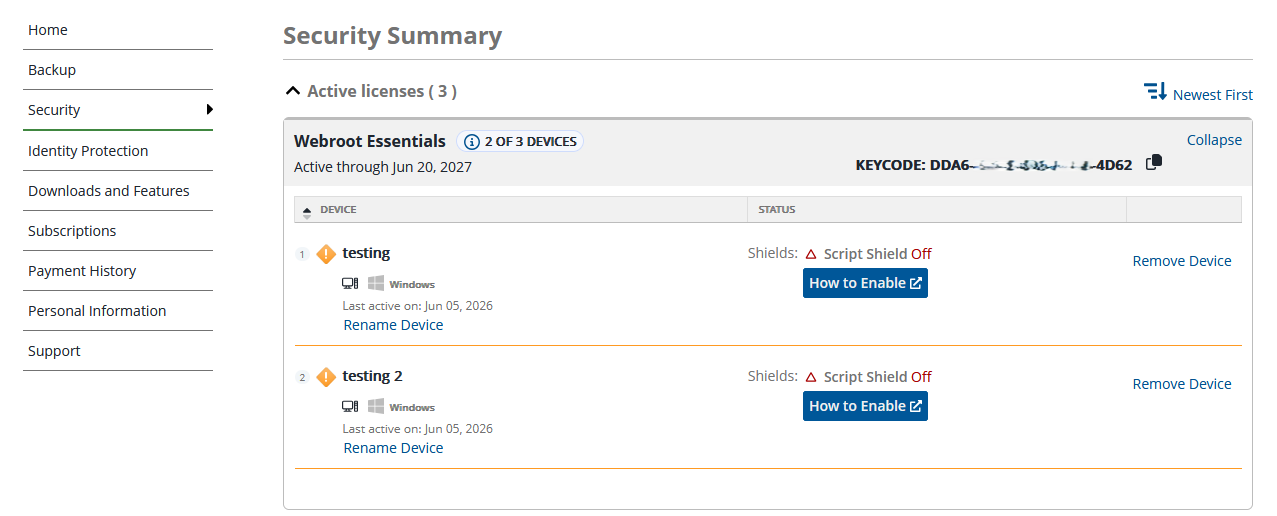This screenshot has width=1277, height=516.
Task: Open the Subscriptions page
Action: pos(72,231)
